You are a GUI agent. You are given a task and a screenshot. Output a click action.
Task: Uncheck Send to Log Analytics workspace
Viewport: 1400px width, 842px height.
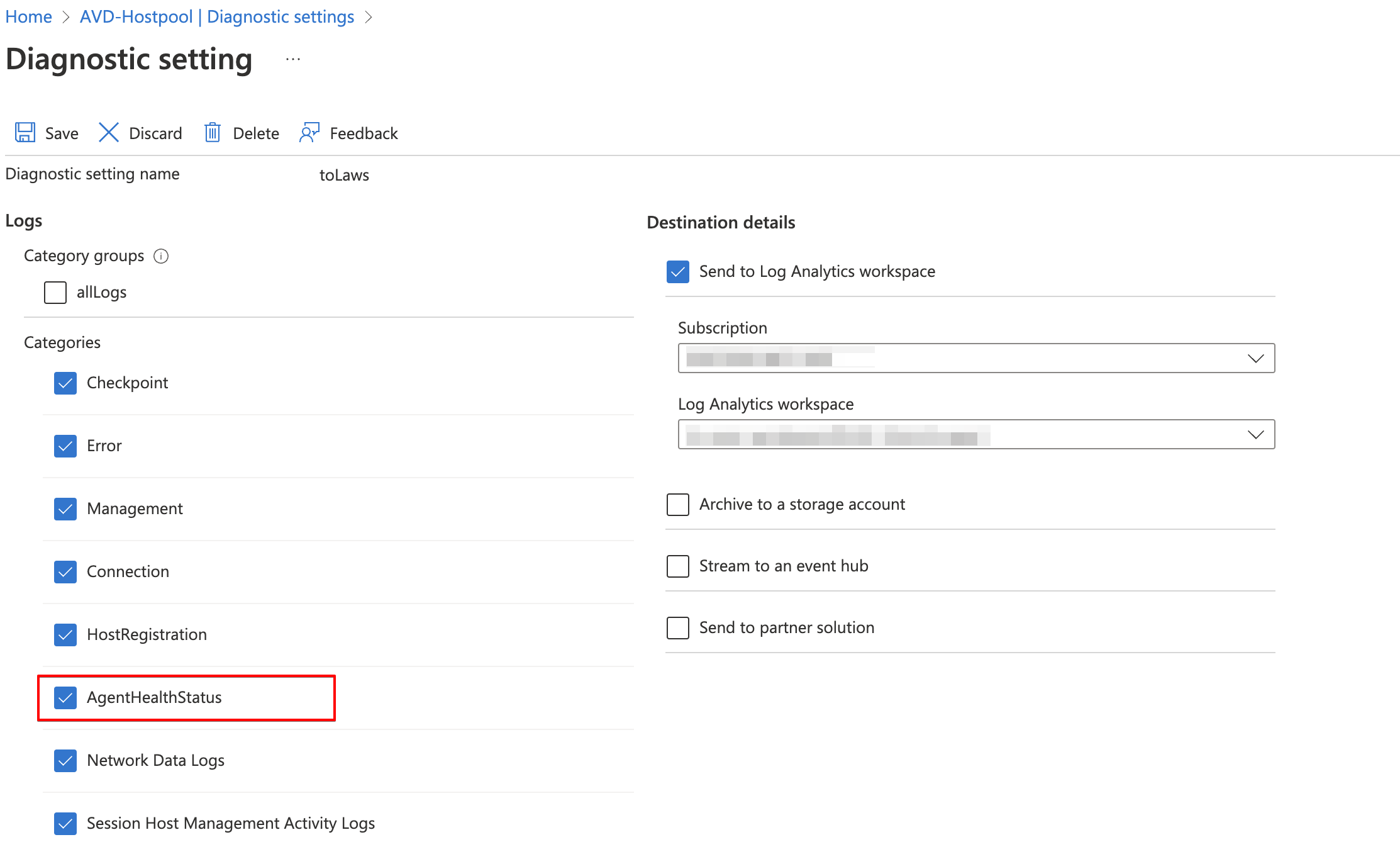pos(678,271)
